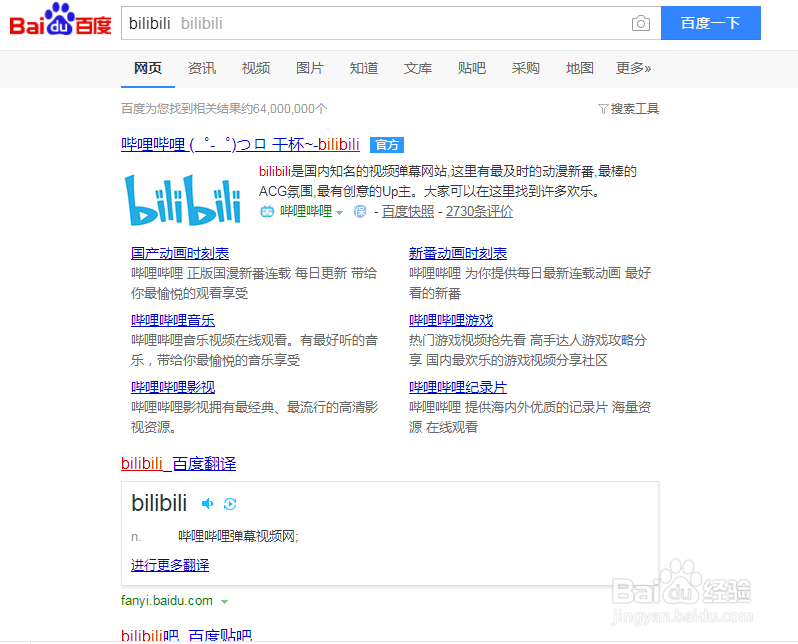Open the 哔哩哔哩游戏 link
This screenshot has height=644, width=798.
point(451,320)
